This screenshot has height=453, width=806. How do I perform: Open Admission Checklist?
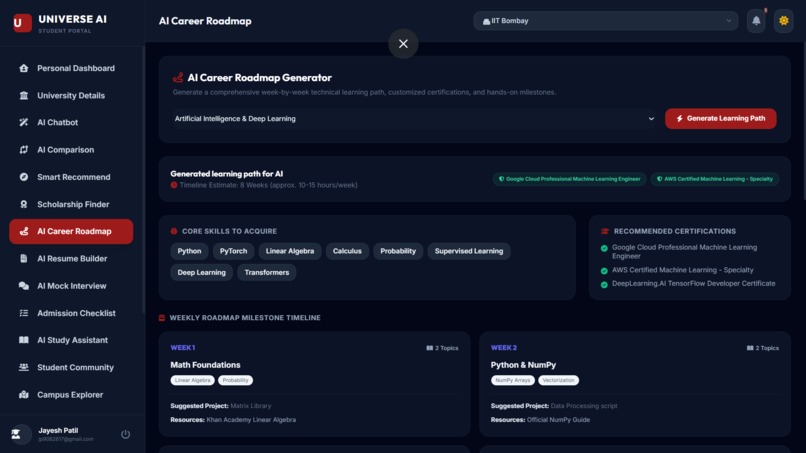pos(71,313)
